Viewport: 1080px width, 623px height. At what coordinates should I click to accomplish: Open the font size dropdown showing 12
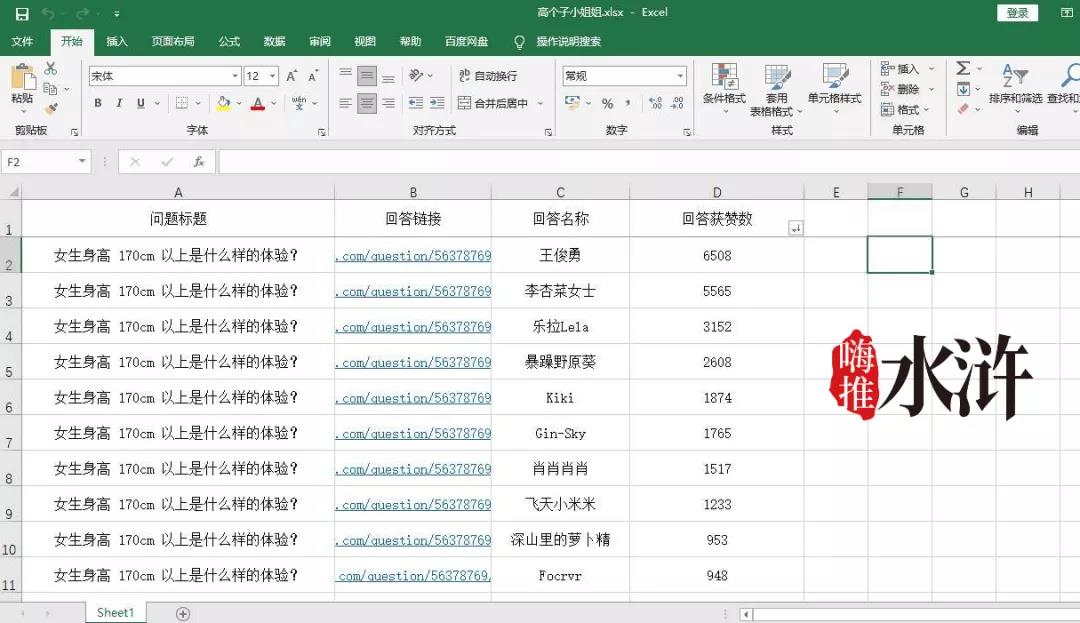tap(273, 76)
